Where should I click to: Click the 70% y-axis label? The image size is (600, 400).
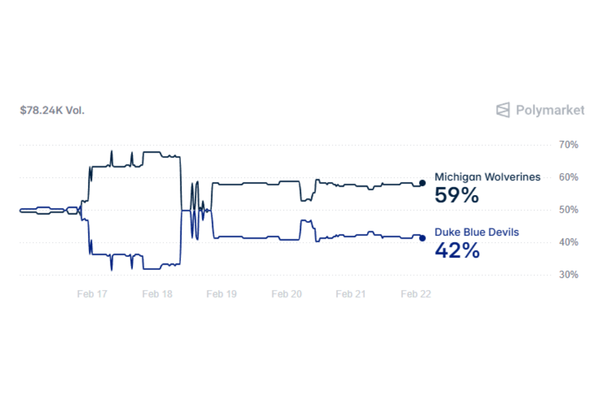568,145
